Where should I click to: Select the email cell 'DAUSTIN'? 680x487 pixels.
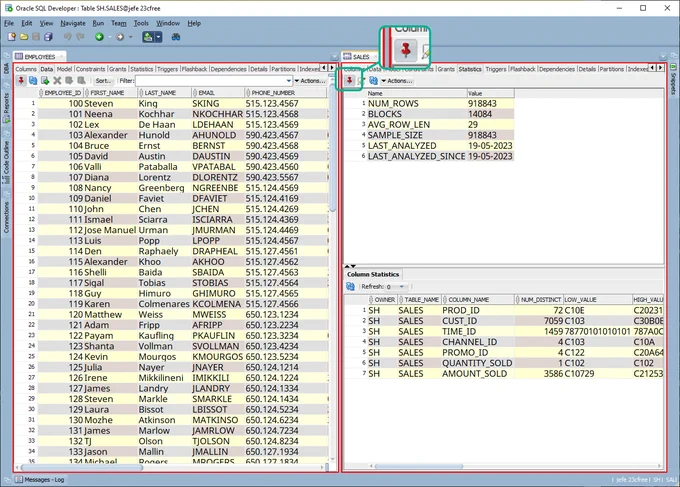point(218,156)
